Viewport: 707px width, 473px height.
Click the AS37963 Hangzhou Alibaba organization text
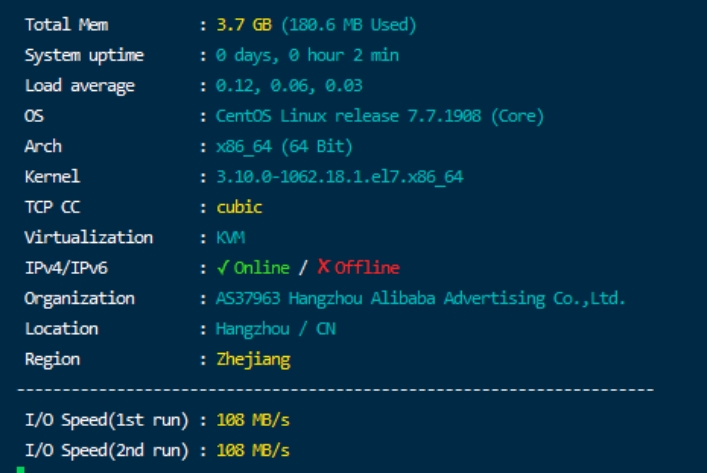click(420, 298)
